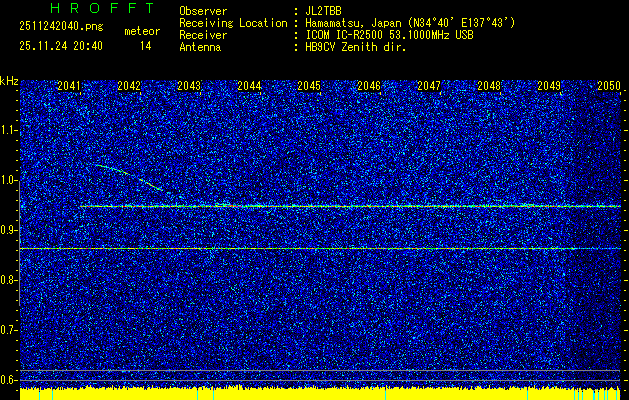Click the 0.7 kHz axis label
Viewport: 629px width, 400px height.
coord(9,329)
